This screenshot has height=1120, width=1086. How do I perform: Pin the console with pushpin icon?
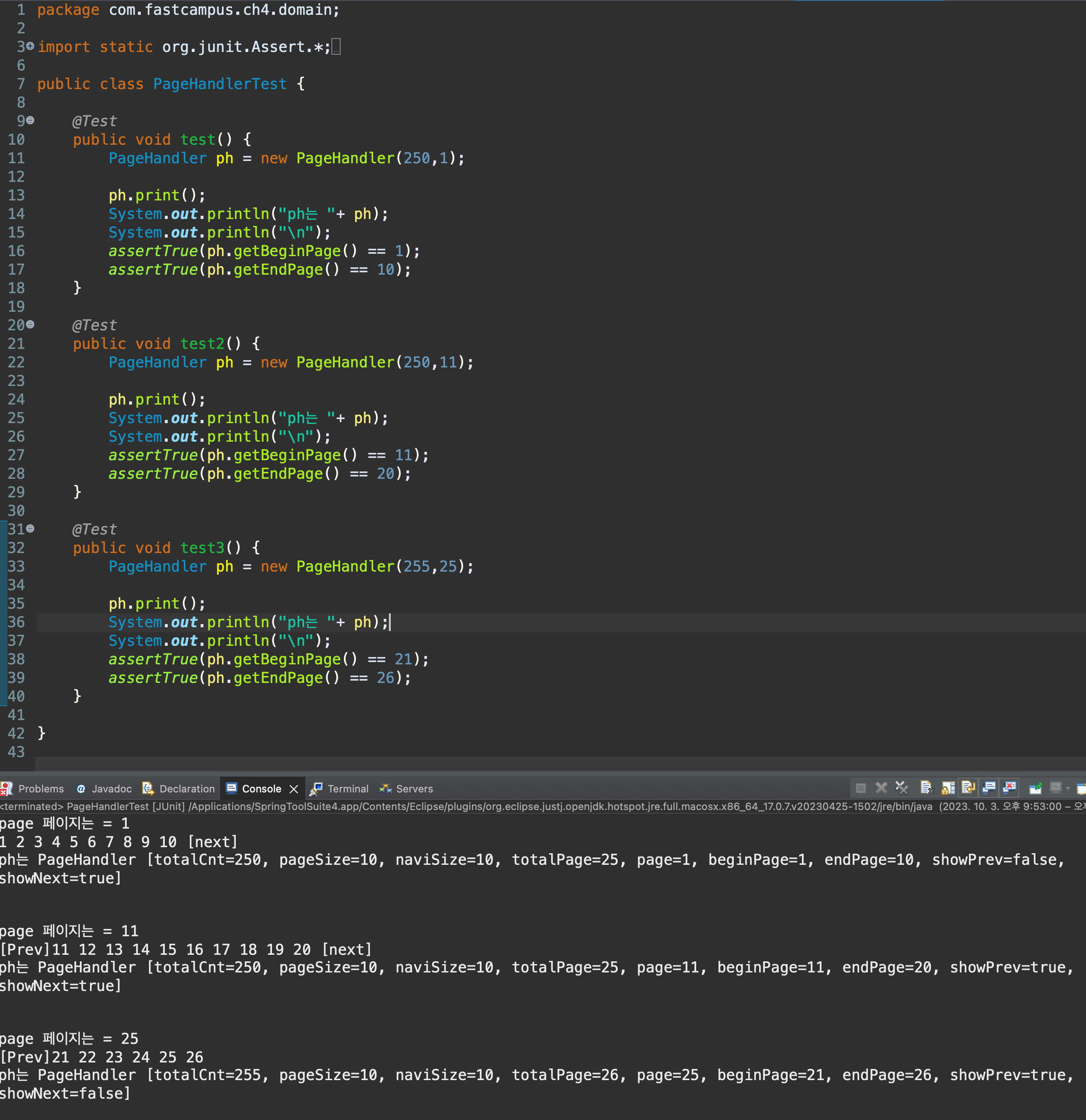(x=1035, y=788)
